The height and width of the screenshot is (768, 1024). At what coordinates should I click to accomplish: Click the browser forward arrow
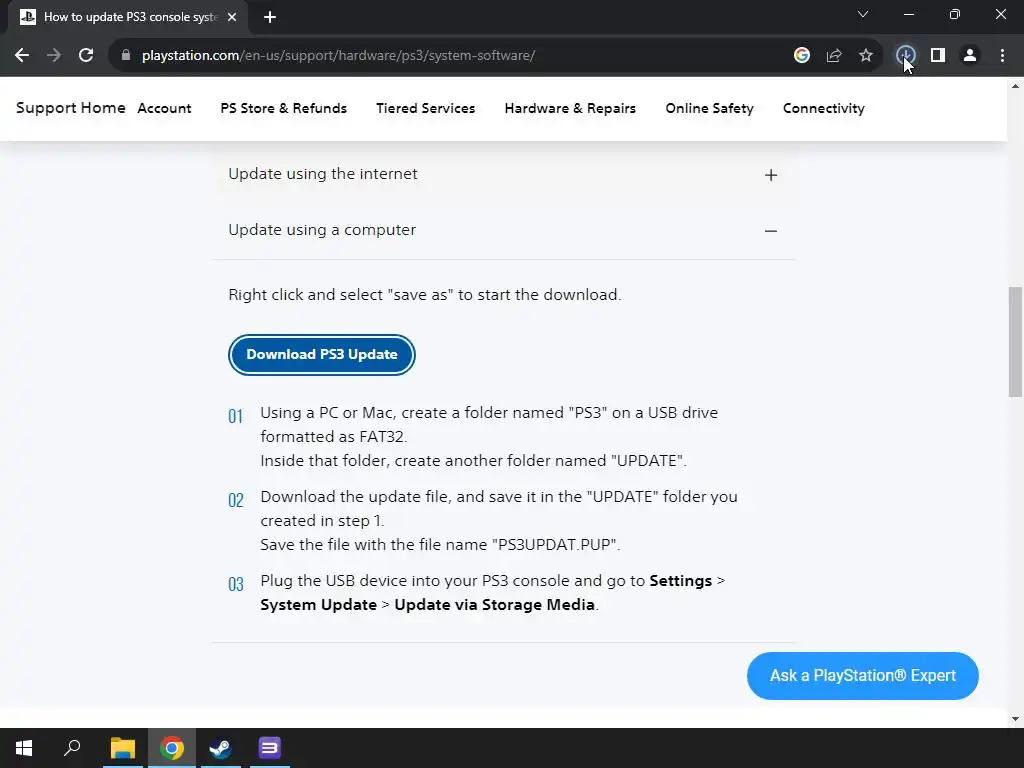(54, 56)
